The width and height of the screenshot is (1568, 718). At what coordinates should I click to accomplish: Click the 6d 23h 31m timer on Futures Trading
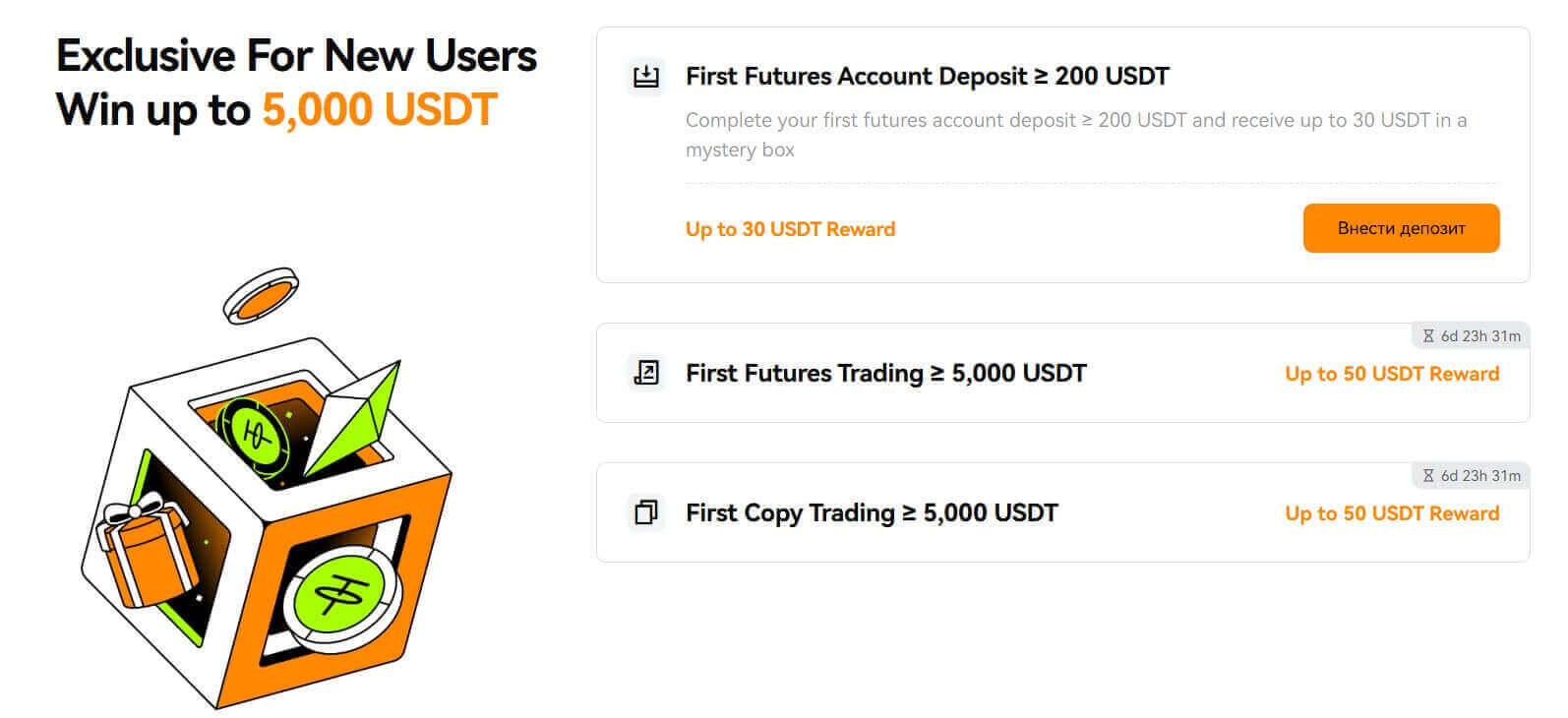click(x=1480, y=336)
